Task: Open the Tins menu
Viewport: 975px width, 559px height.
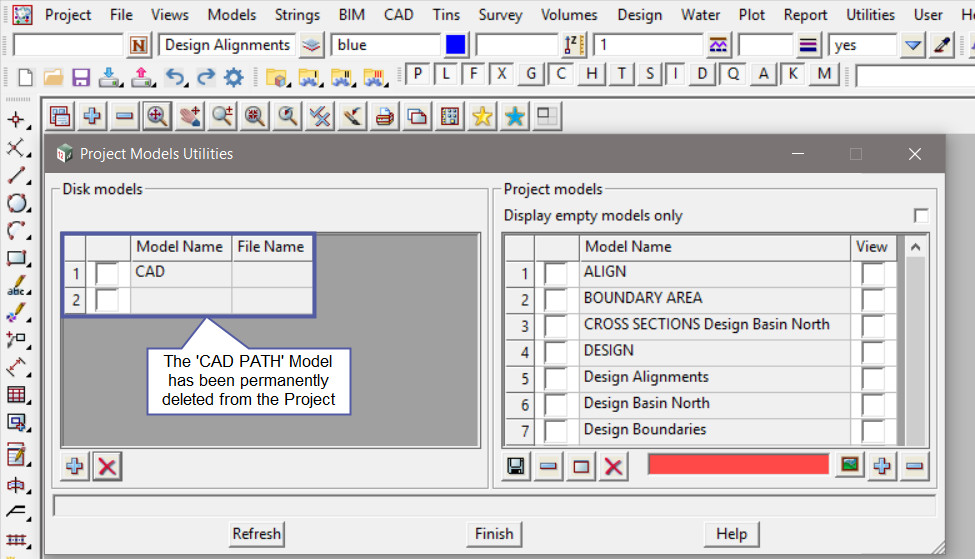Action: click(446, 15)
